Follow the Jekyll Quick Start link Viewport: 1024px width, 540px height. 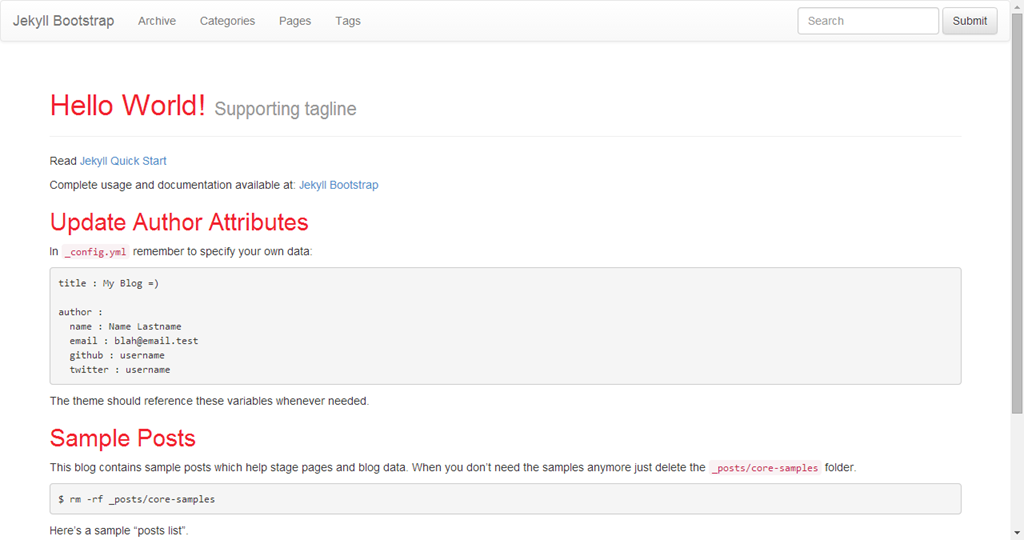click(x=123, y=161)
